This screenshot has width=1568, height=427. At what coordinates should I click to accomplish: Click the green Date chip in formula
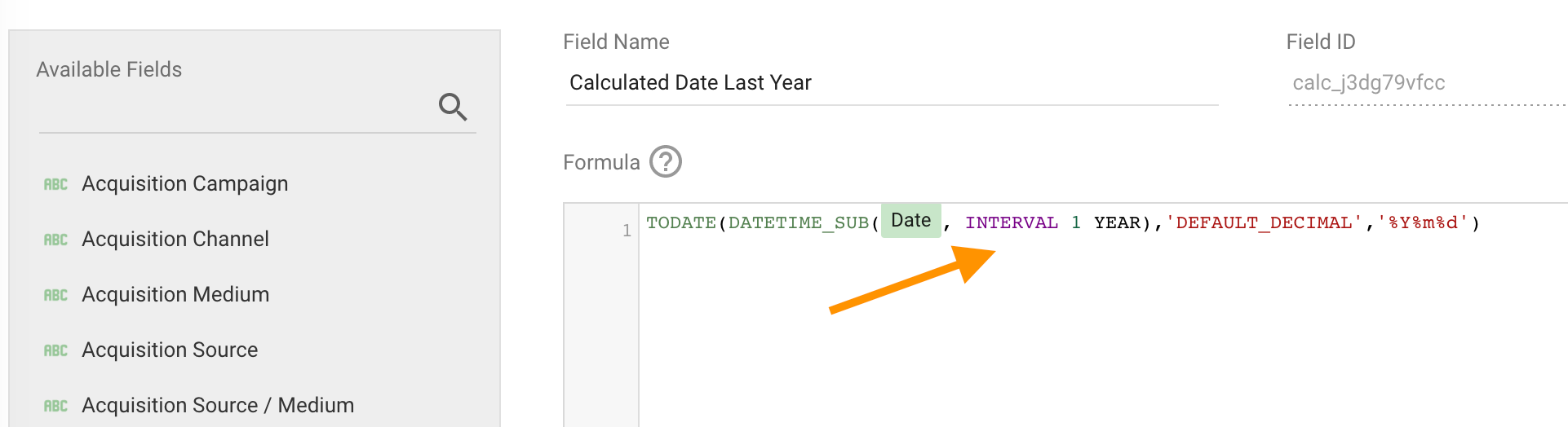tap(910, 221)
